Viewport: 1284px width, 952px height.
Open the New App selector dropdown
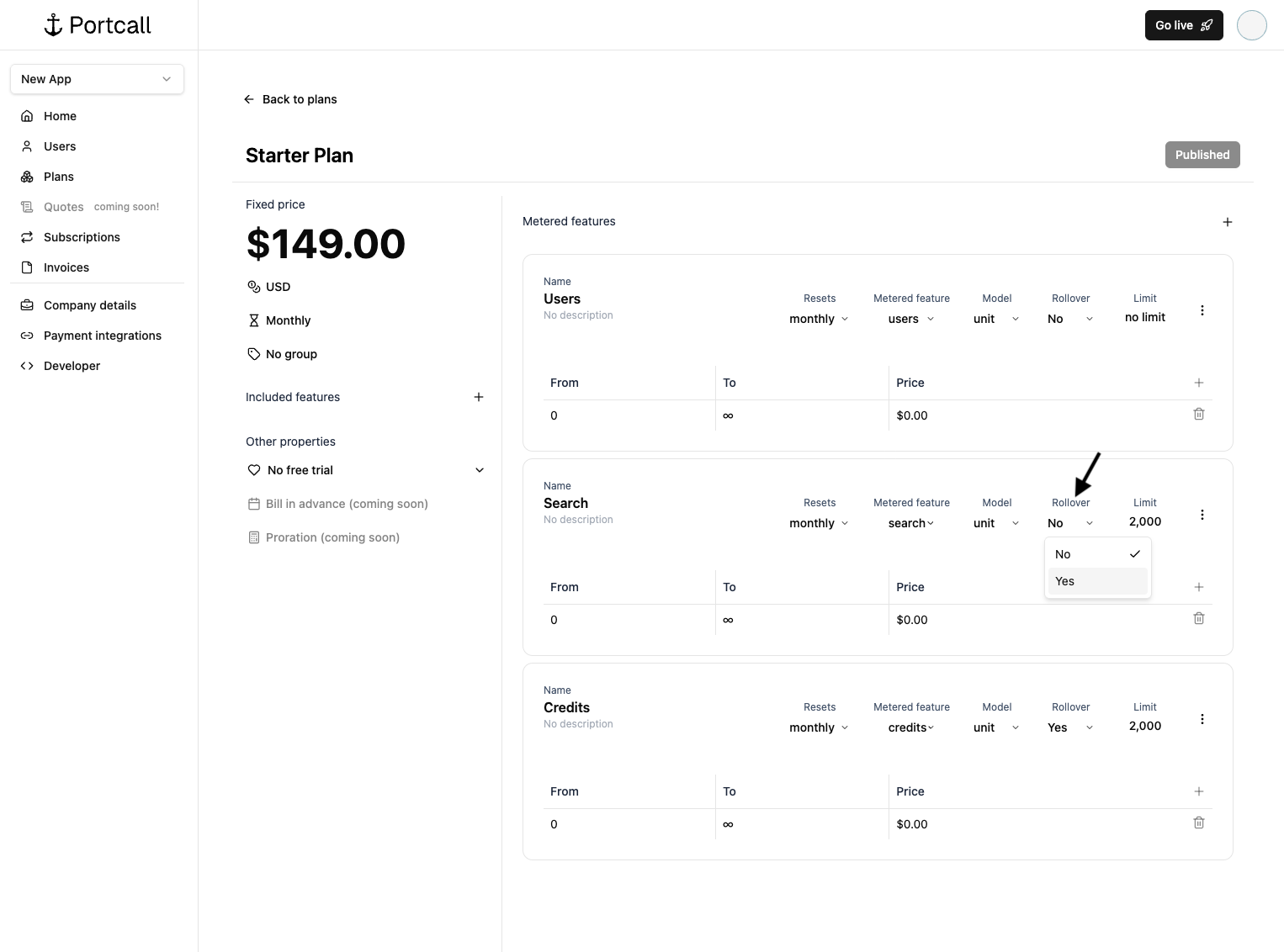tap(97, 79)
